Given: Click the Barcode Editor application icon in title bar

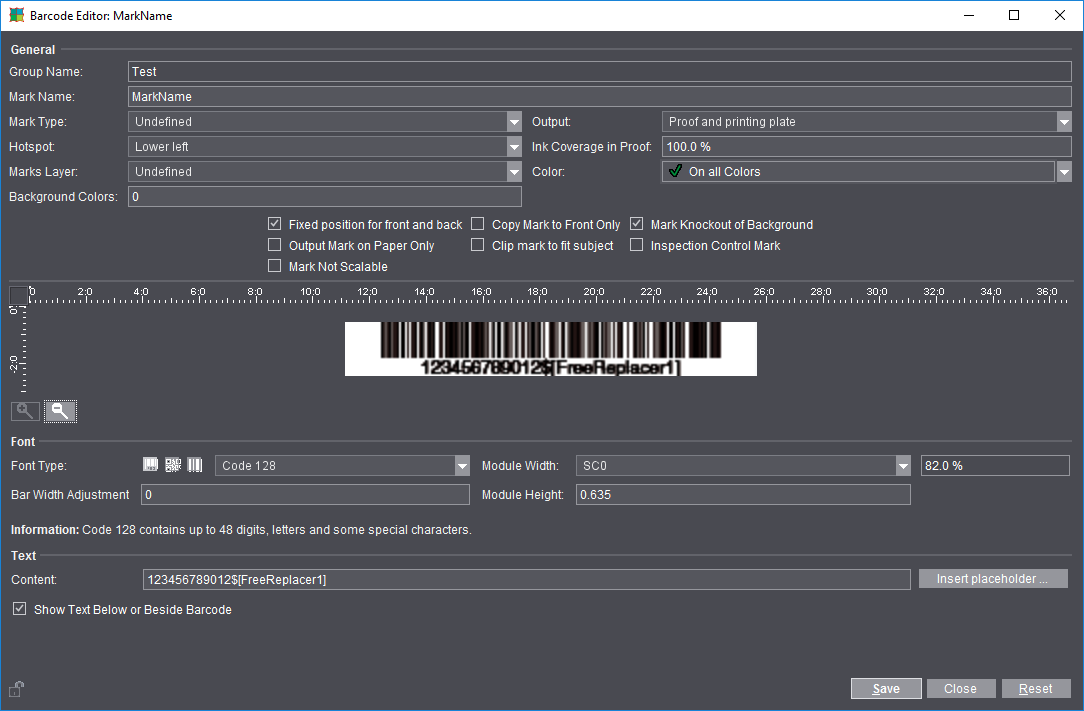Looking at the screenshot, I should coord(18,15).
